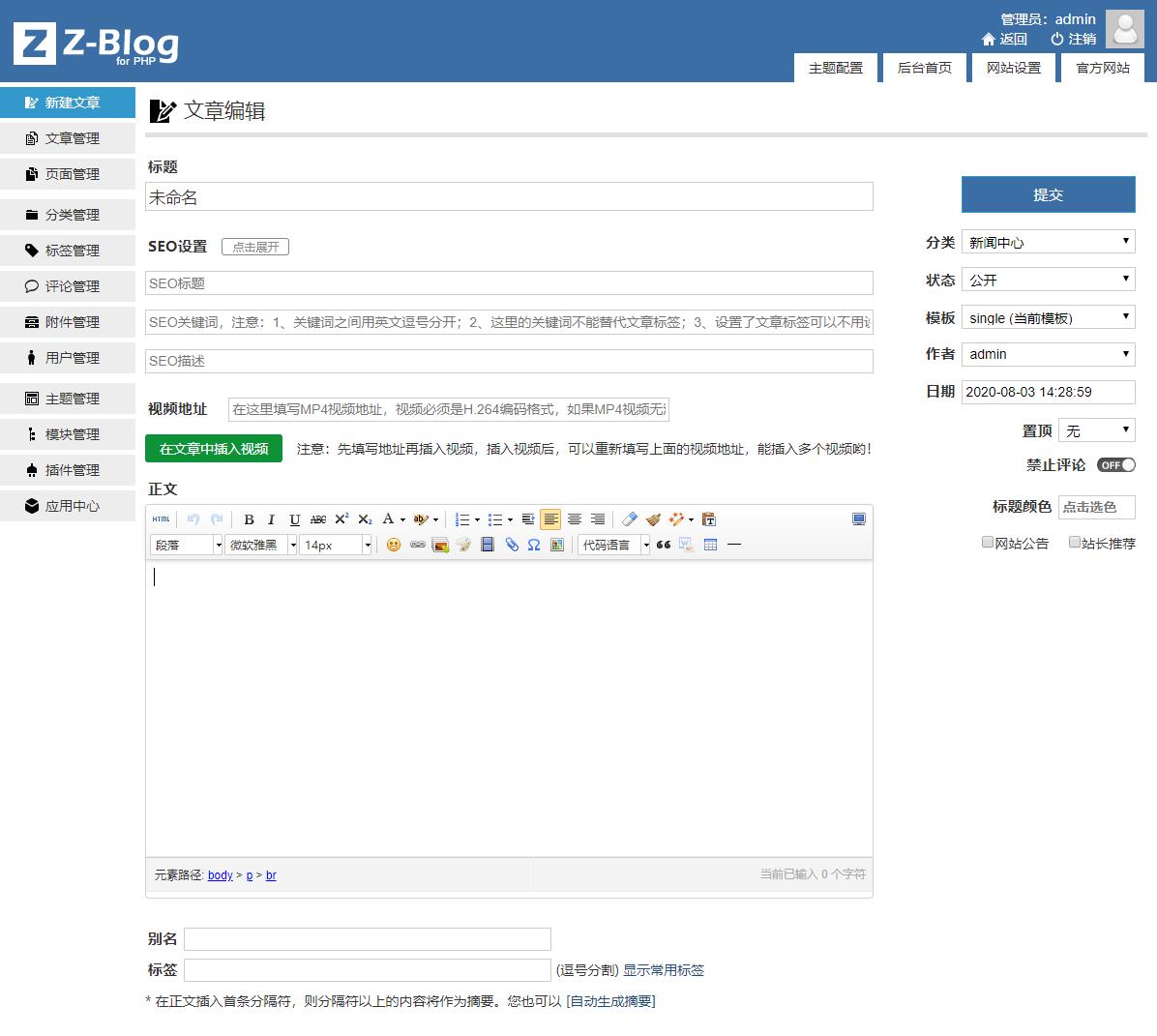Go to the 网站设置 tab
Viewport: 1157px width, 1036px height.
coord(1013,68)
